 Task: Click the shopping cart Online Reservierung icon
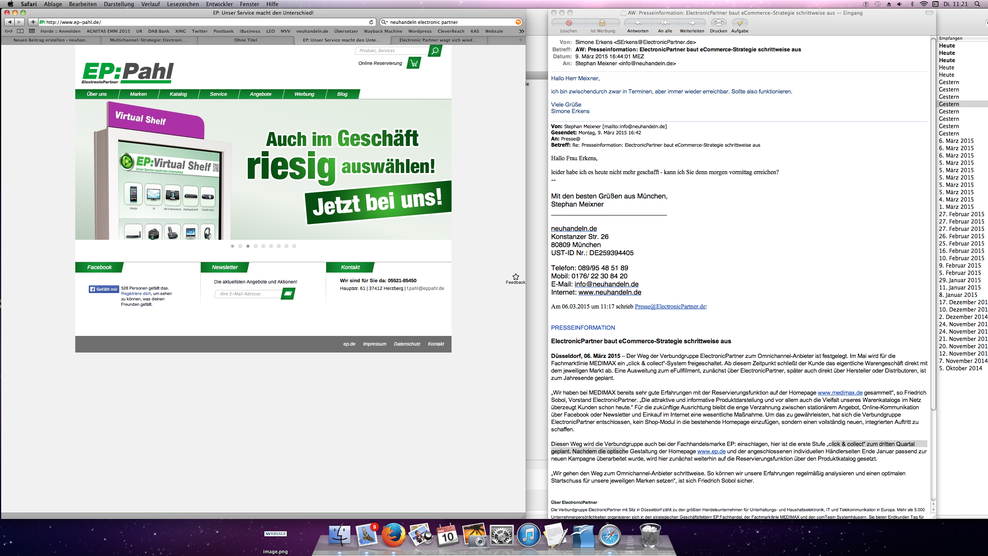pyautogui.click(x=414, y=63)
